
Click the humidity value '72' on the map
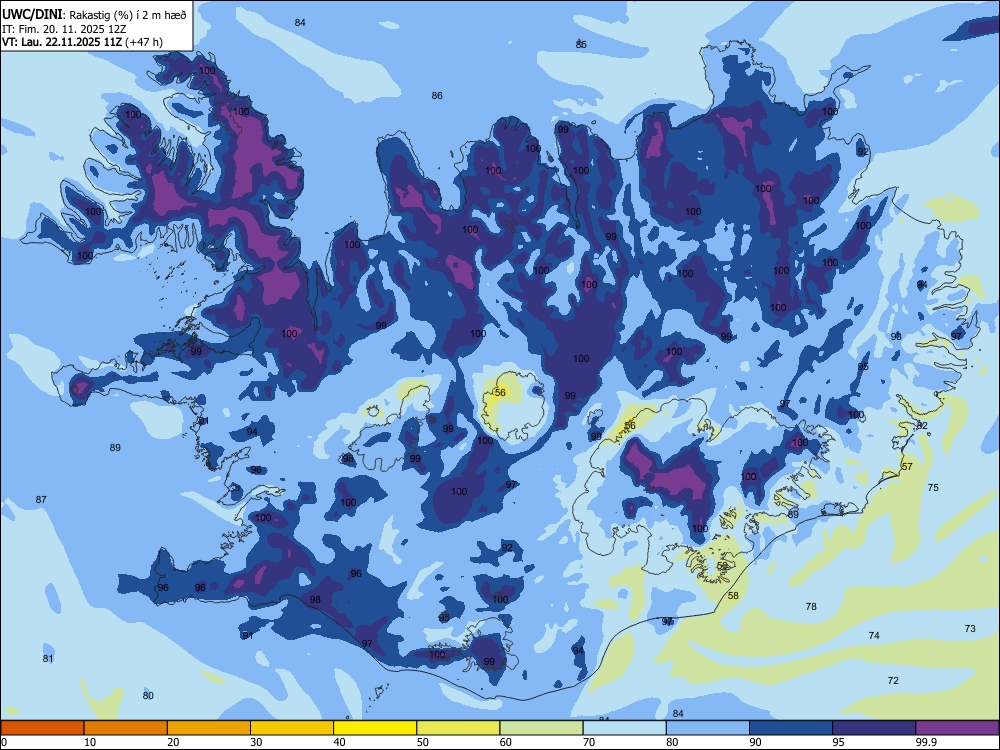893,680
